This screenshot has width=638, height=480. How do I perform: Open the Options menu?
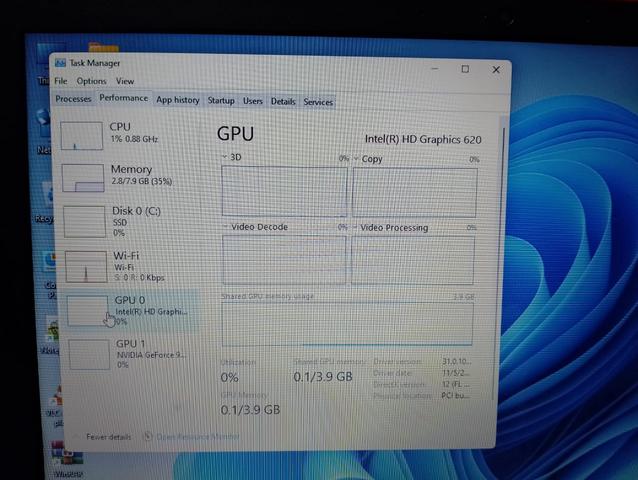(x=91, y=81)
